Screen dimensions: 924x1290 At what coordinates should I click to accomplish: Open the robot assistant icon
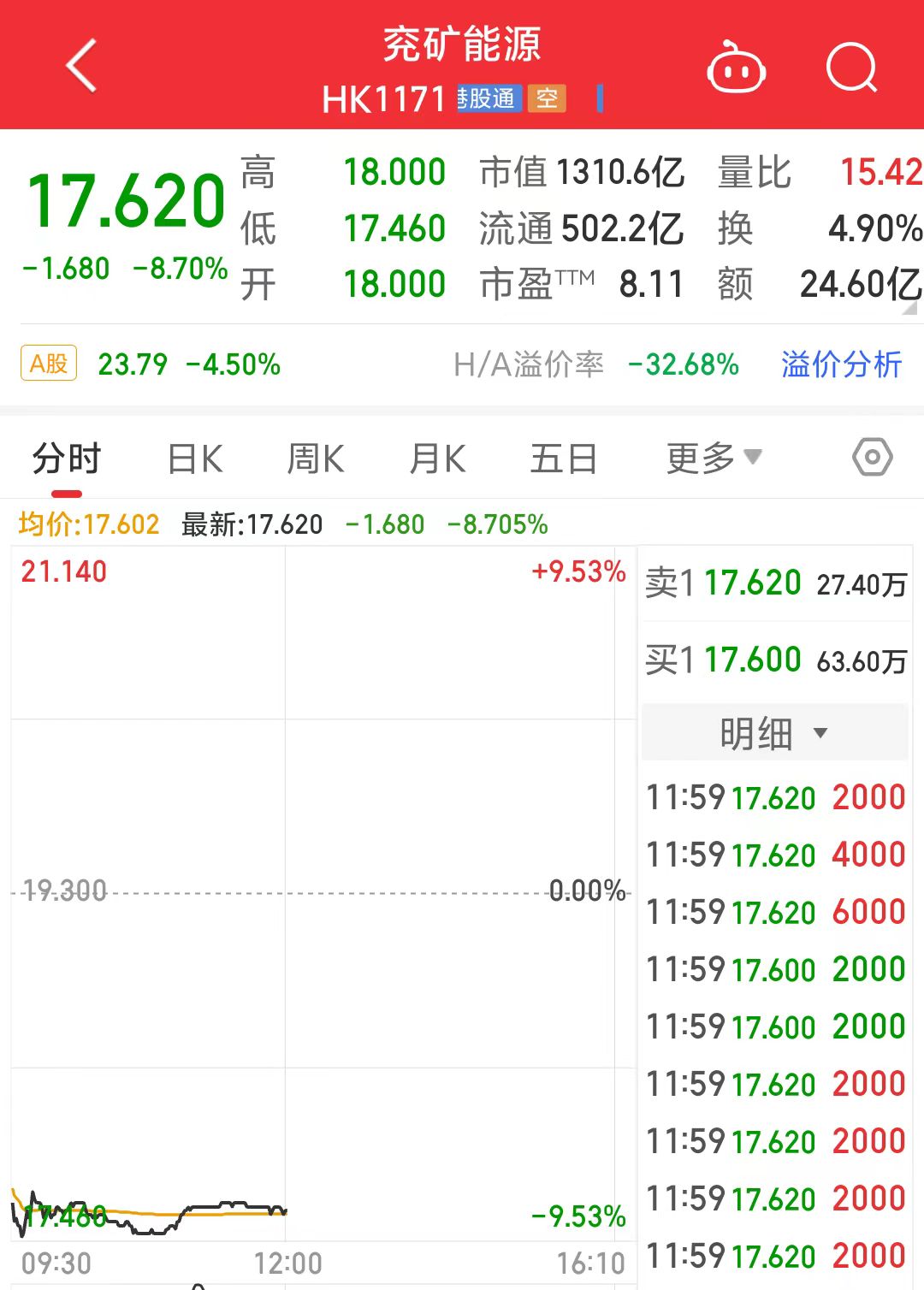coord(736,68)
